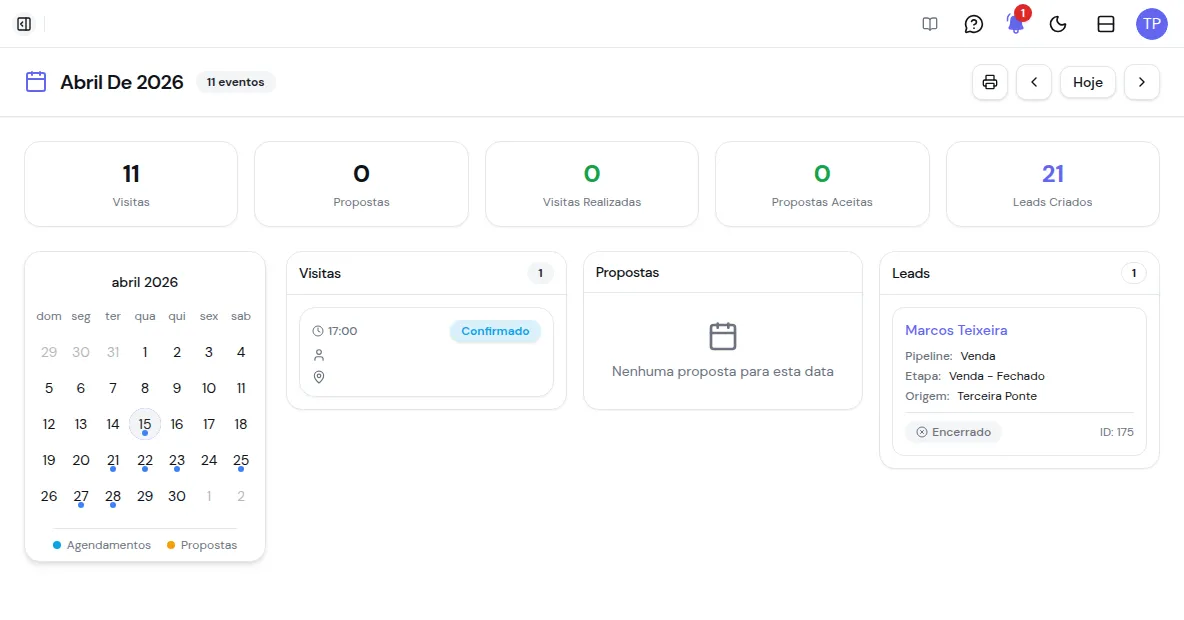Image resolution: width=1184 pixels, height=620 pixels.
Task: Open the help chat icon
Action: pyautogui.click(x=973, y=24)
